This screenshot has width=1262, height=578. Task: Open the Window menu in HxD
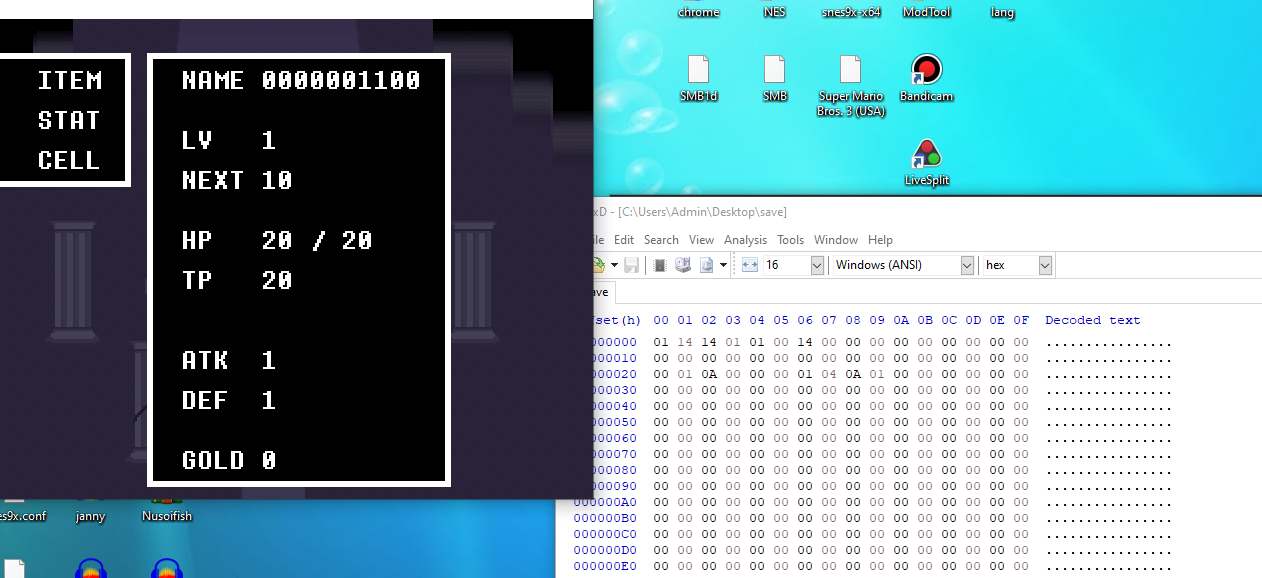click(x=835, y=240)
